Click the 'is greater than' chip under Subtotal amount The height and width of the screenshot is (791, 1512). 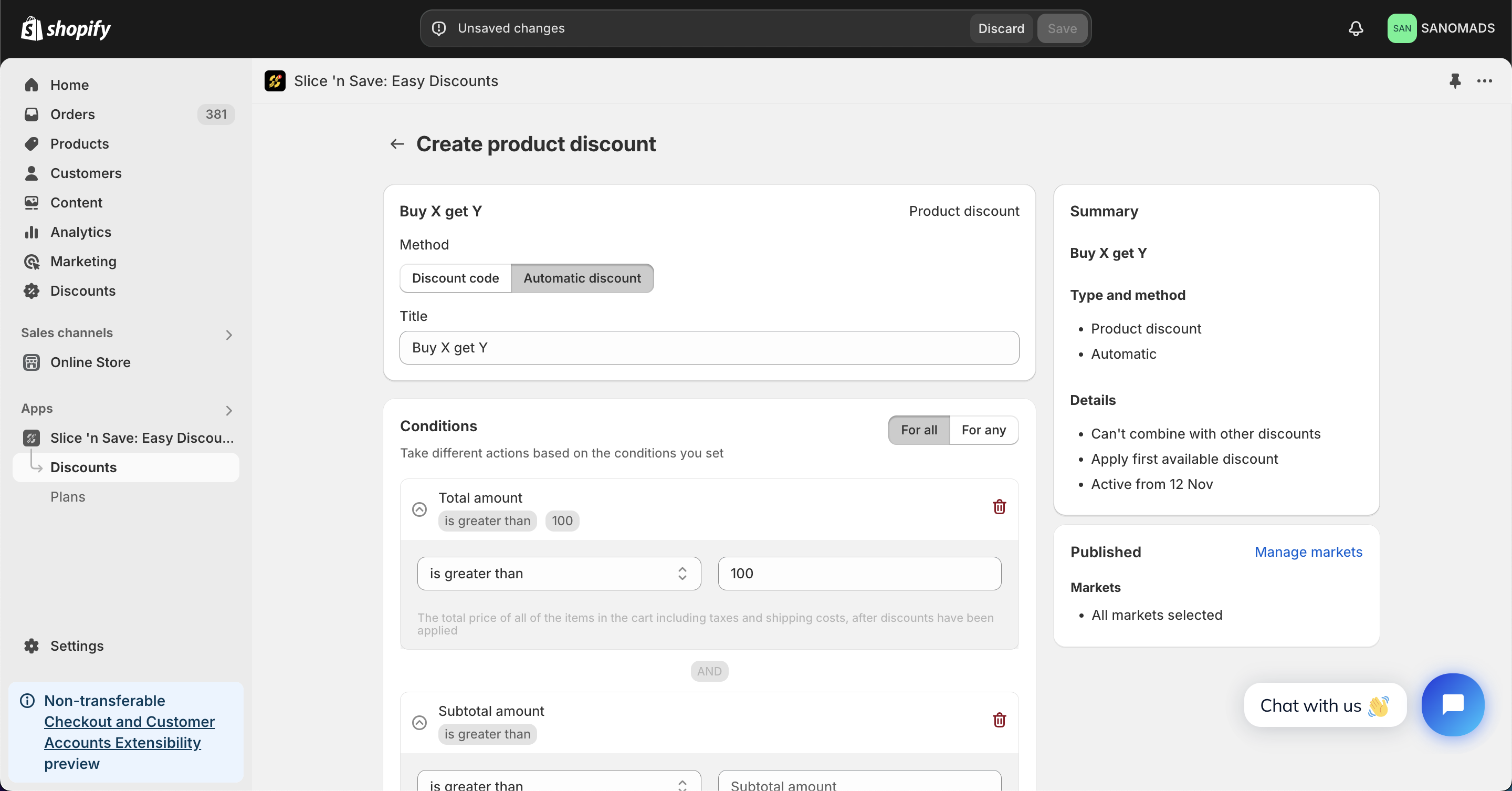[x=487, y=734]
